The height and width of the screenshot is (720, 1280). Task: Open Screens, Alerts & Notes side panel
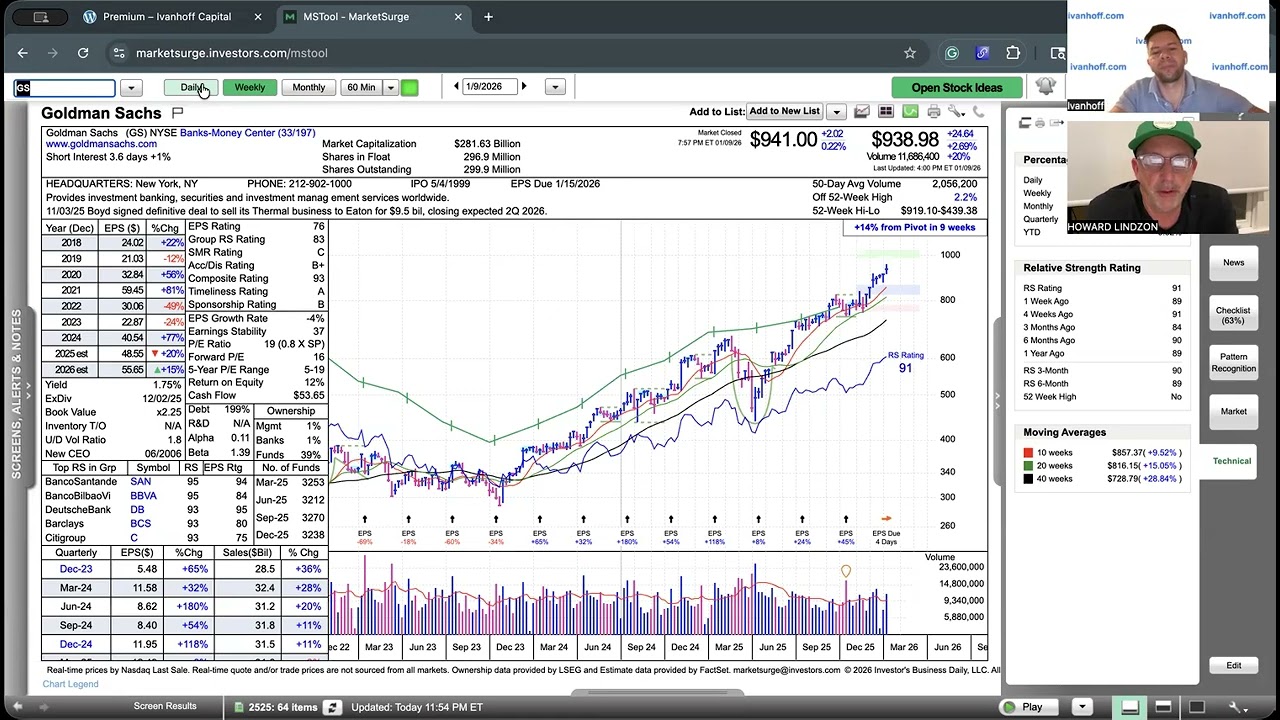(x=16, y=394)
